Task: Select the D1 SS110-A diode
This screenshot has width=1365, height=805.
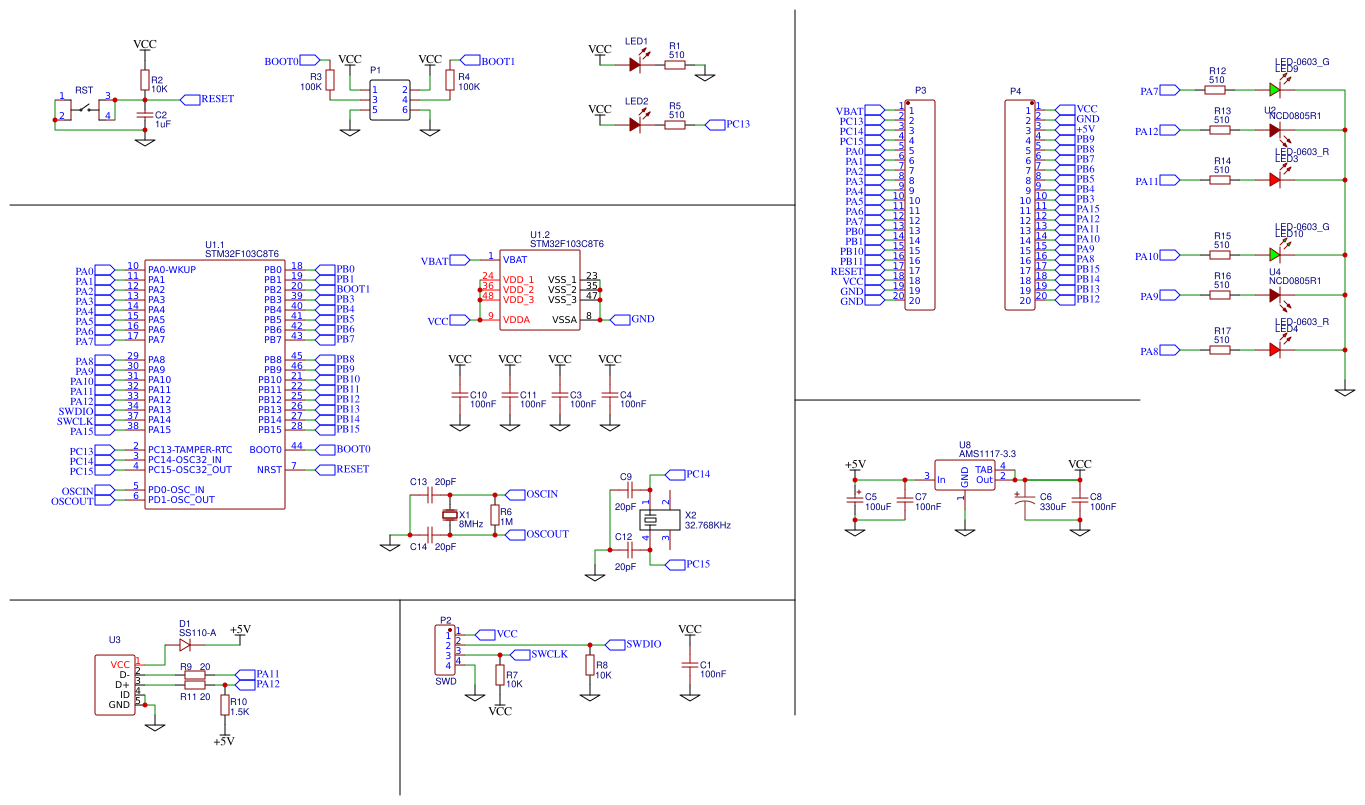Action: click(185, 644)
